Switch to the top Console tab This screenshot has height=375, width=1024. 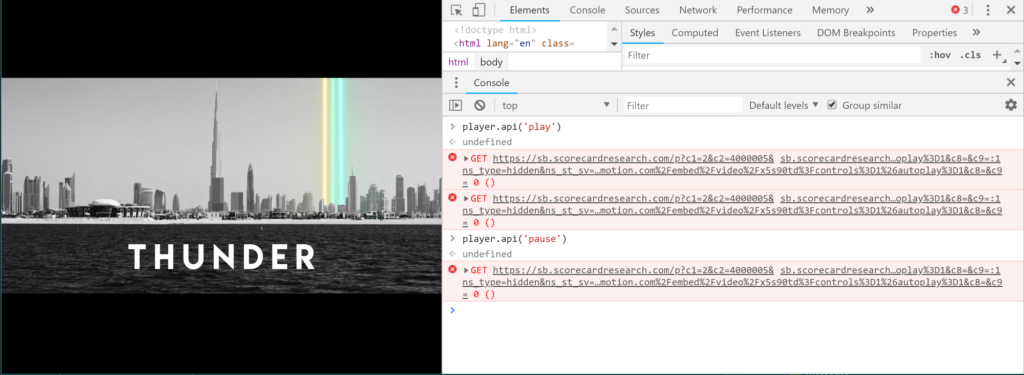click(x=587, y=10)
